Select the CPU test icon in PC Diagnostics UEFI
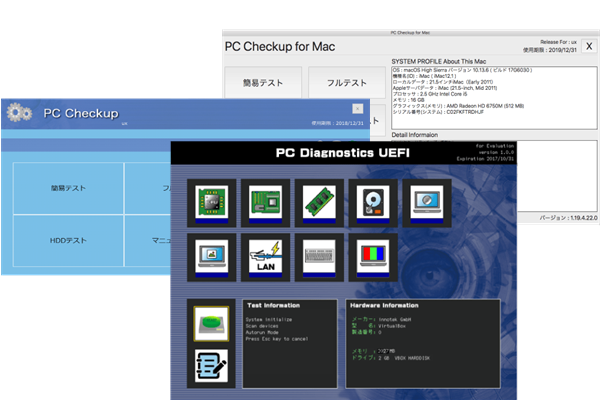This screenshot has height=400, width=600. click(212, 203)
